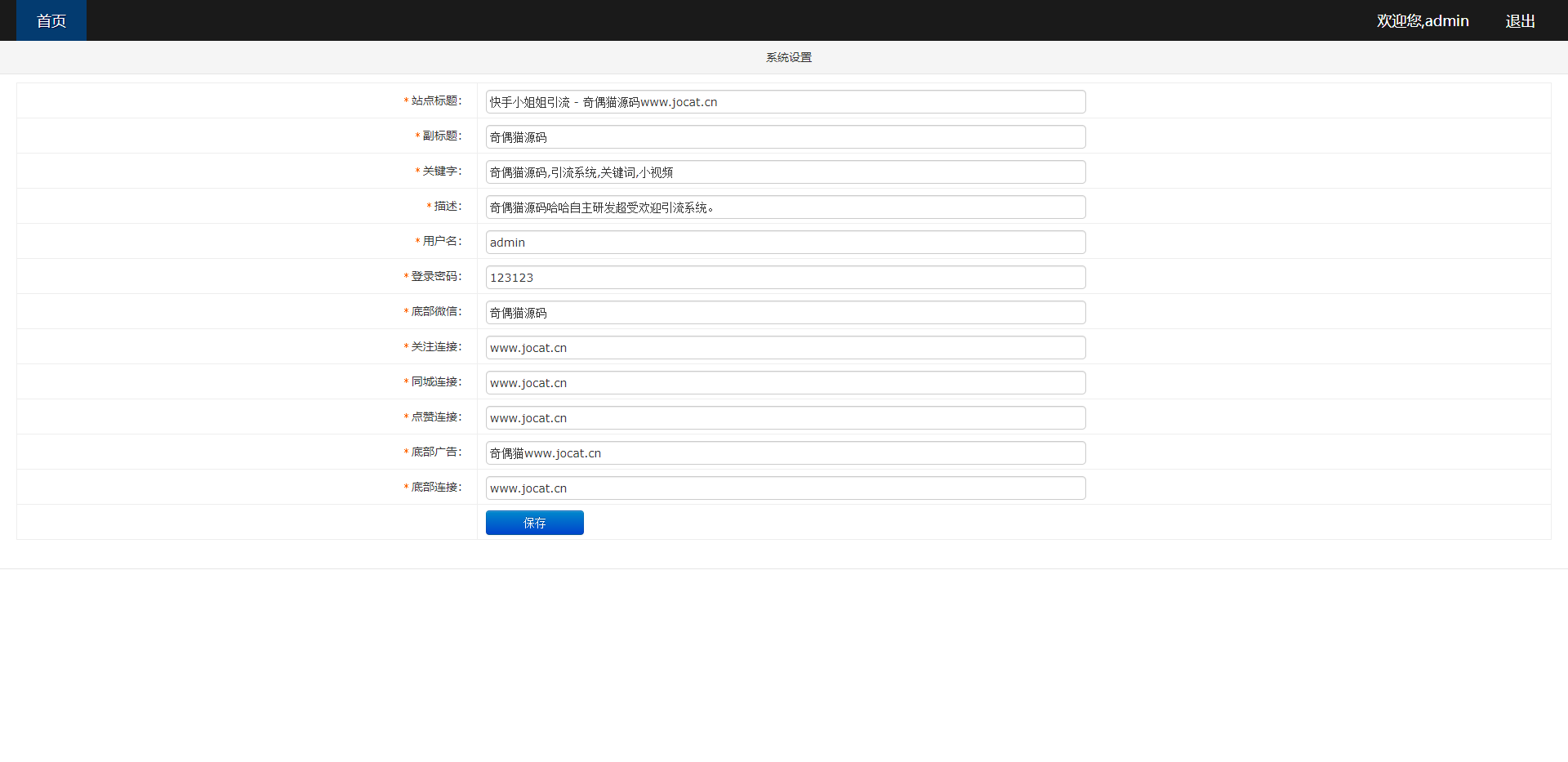Click the 底部广告 label

(436, 452)
